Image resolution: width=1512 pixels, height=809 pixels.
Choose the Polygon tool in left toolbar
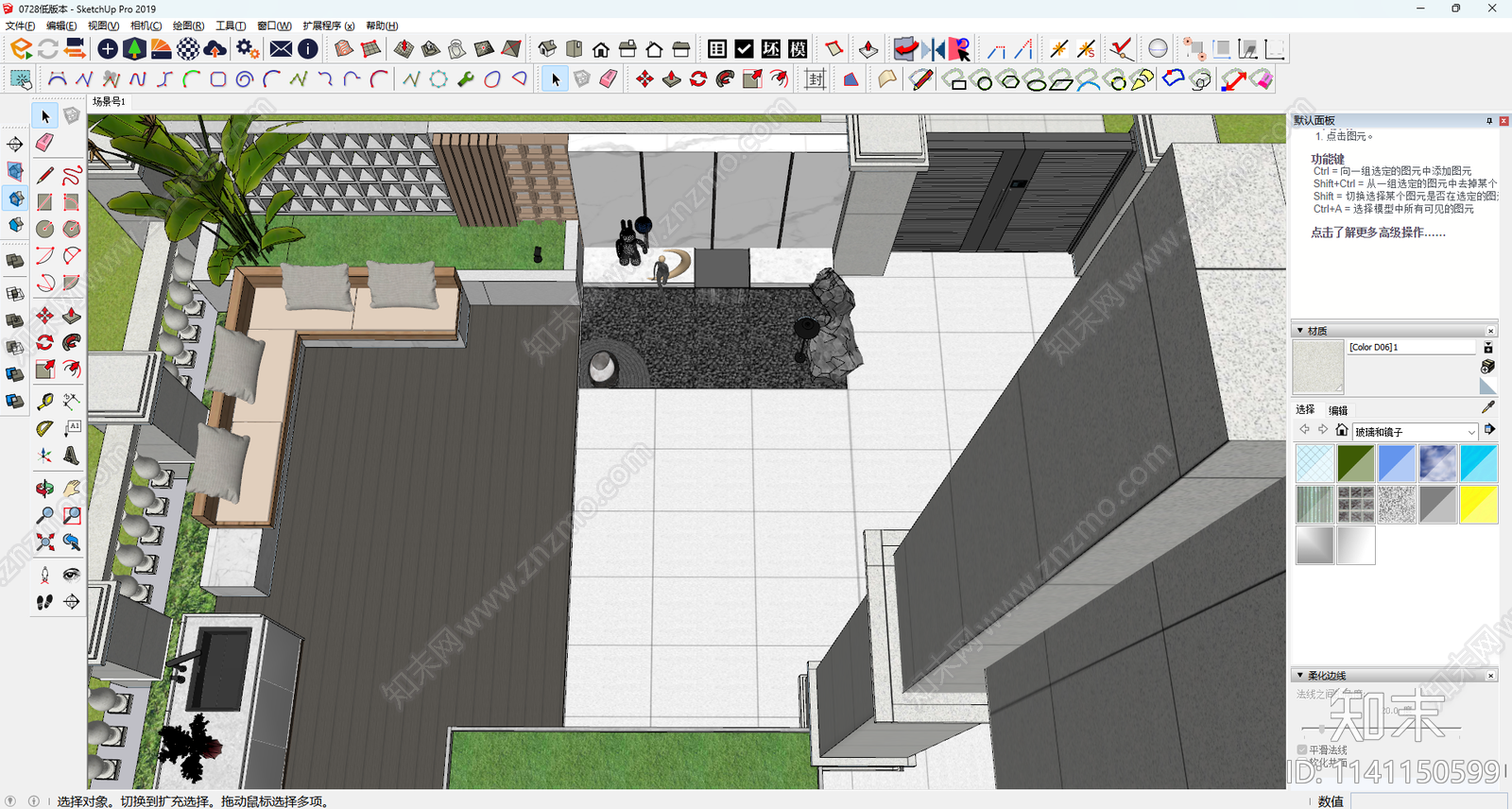[x=72, y=228]
